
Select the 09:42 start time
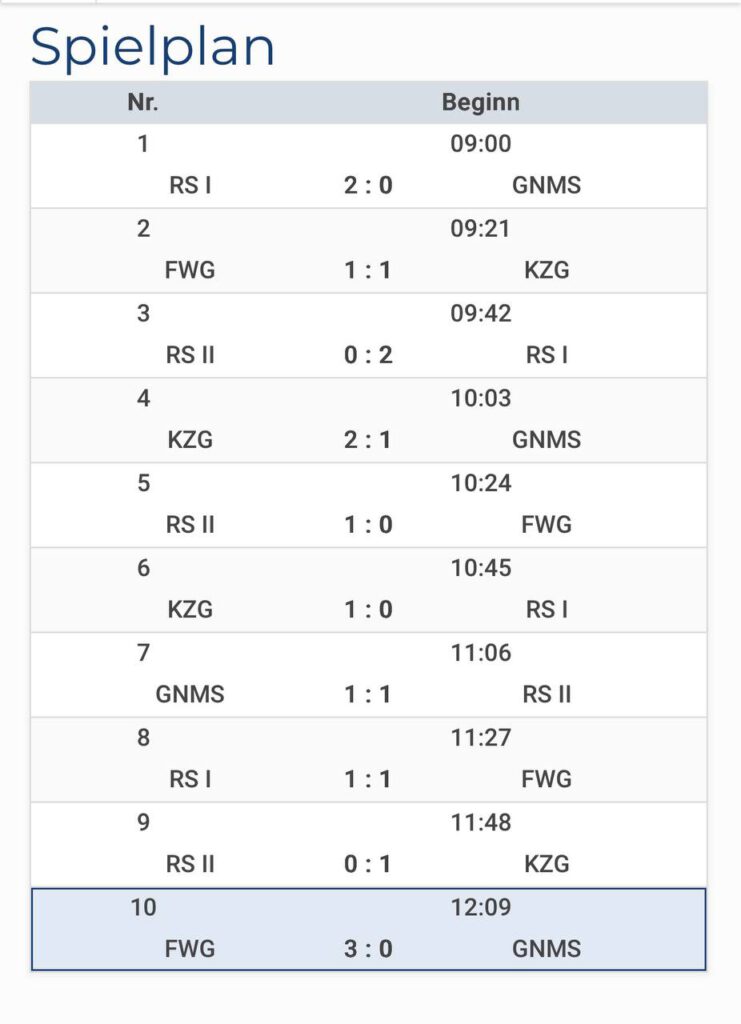(480, 314)
